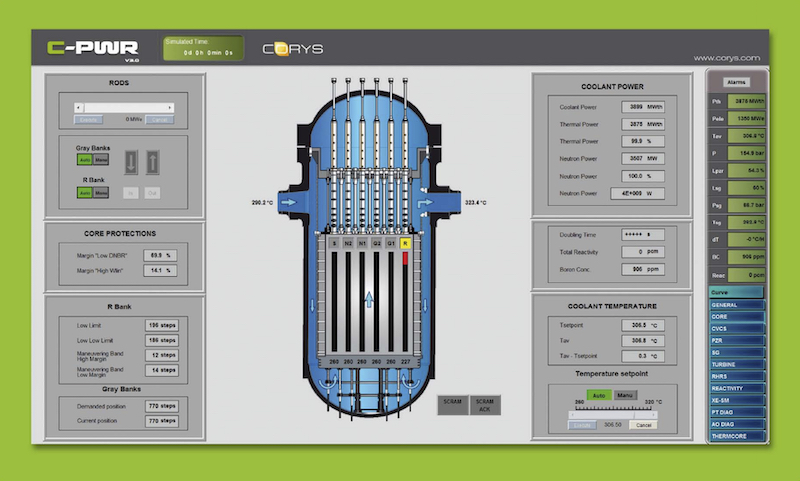Select the S rod bank label
The height and width of the screenshot is (481, 800).
click(334, 242)
